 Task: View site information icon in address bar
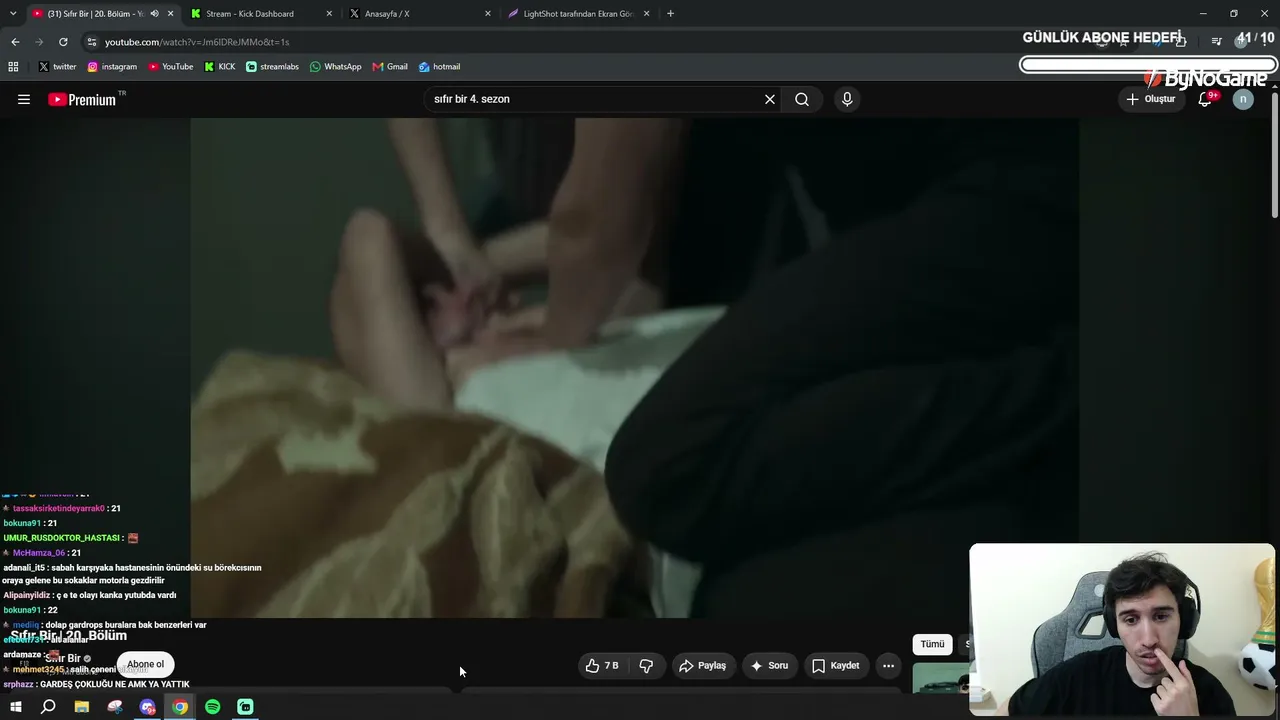[x=92, y=42]
